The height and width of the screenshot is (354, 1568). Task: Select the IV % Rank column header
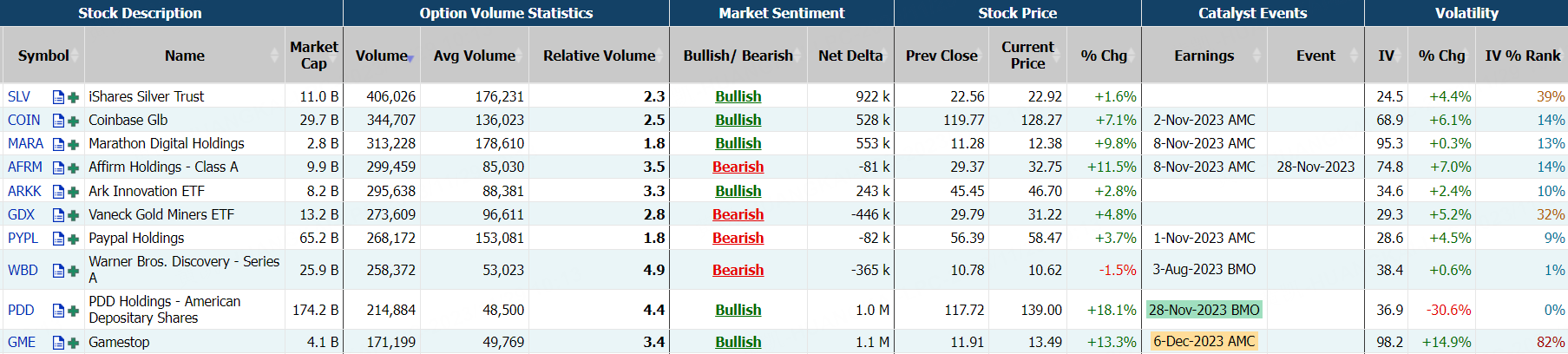point(1522,56)
